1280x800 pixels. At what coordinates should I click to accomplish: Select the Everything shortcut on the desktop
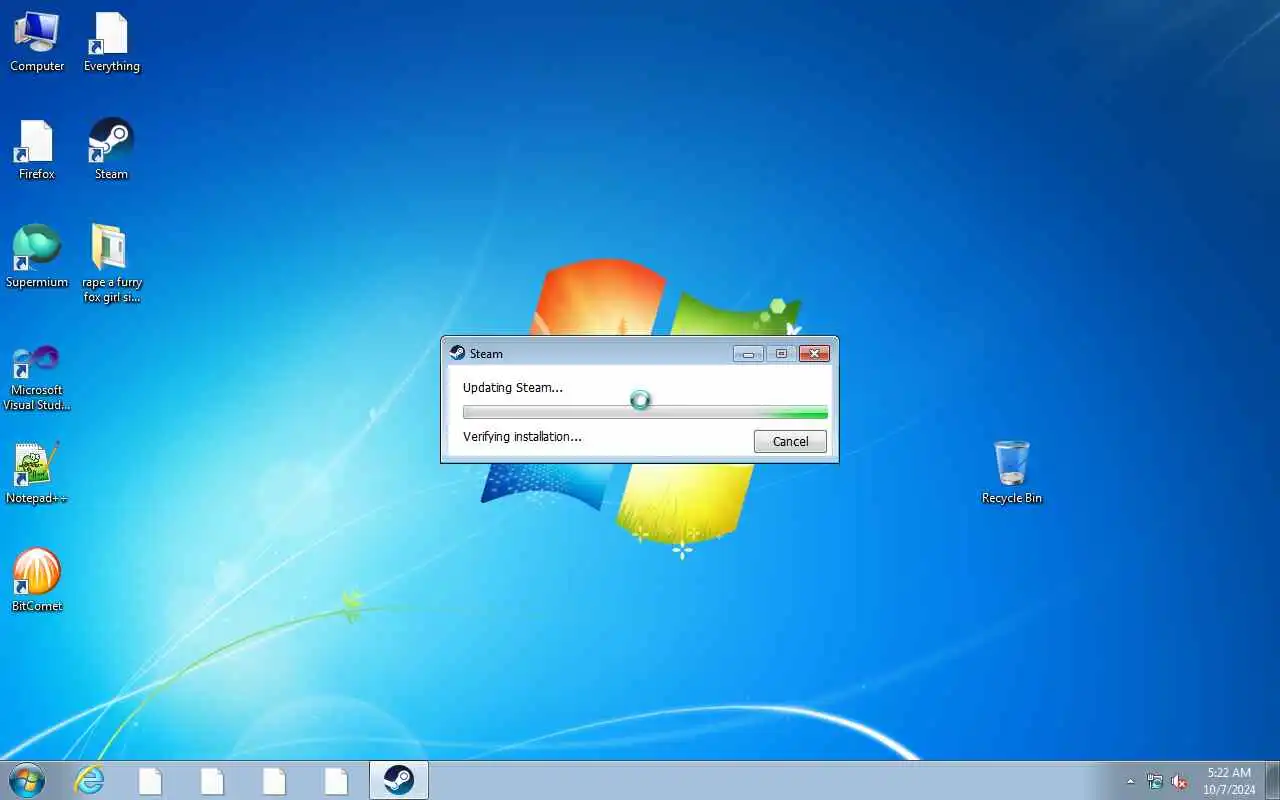tap(111, 43)
